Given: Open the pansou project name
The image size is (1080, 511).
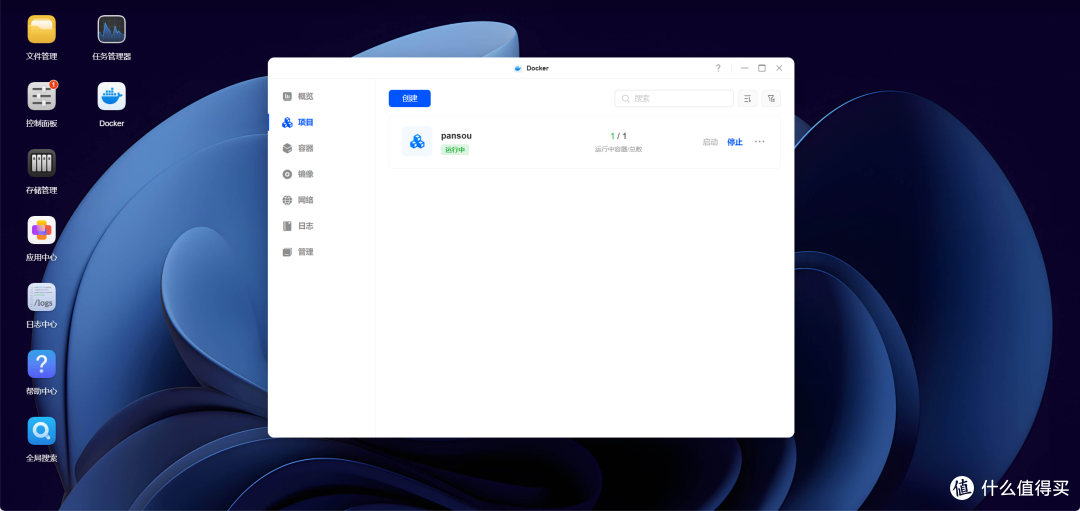Looking at the screenshot, I should point(457,136).
